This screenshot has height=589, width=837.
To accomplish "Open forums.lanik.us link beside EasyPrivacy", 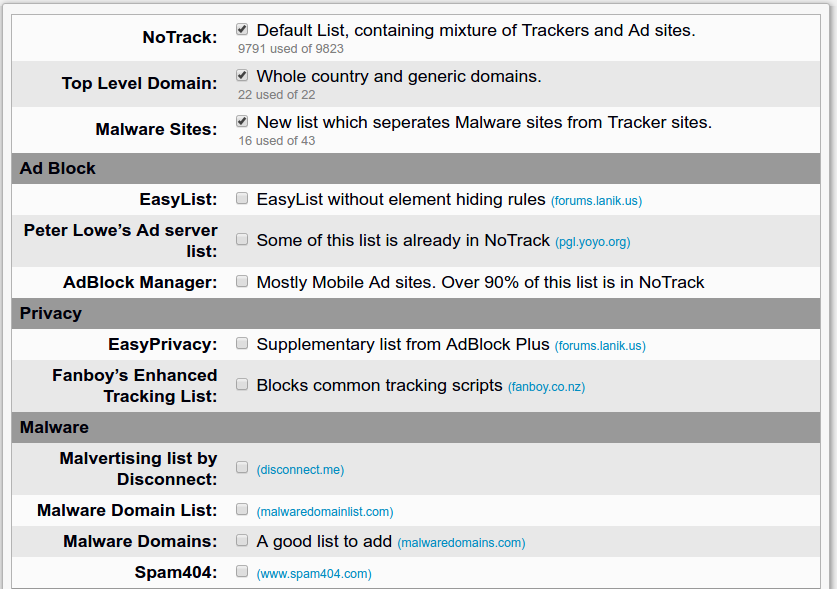I will [x=600, y=346].
